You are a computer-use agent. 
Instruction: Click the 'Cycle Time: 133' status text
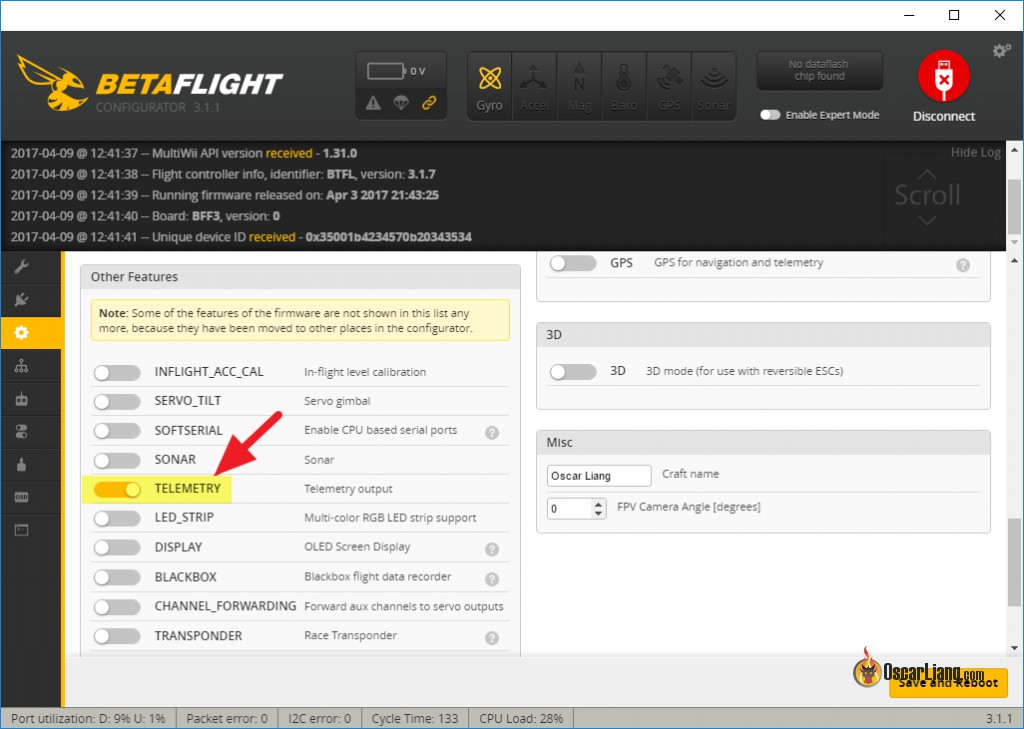[415, 719]
